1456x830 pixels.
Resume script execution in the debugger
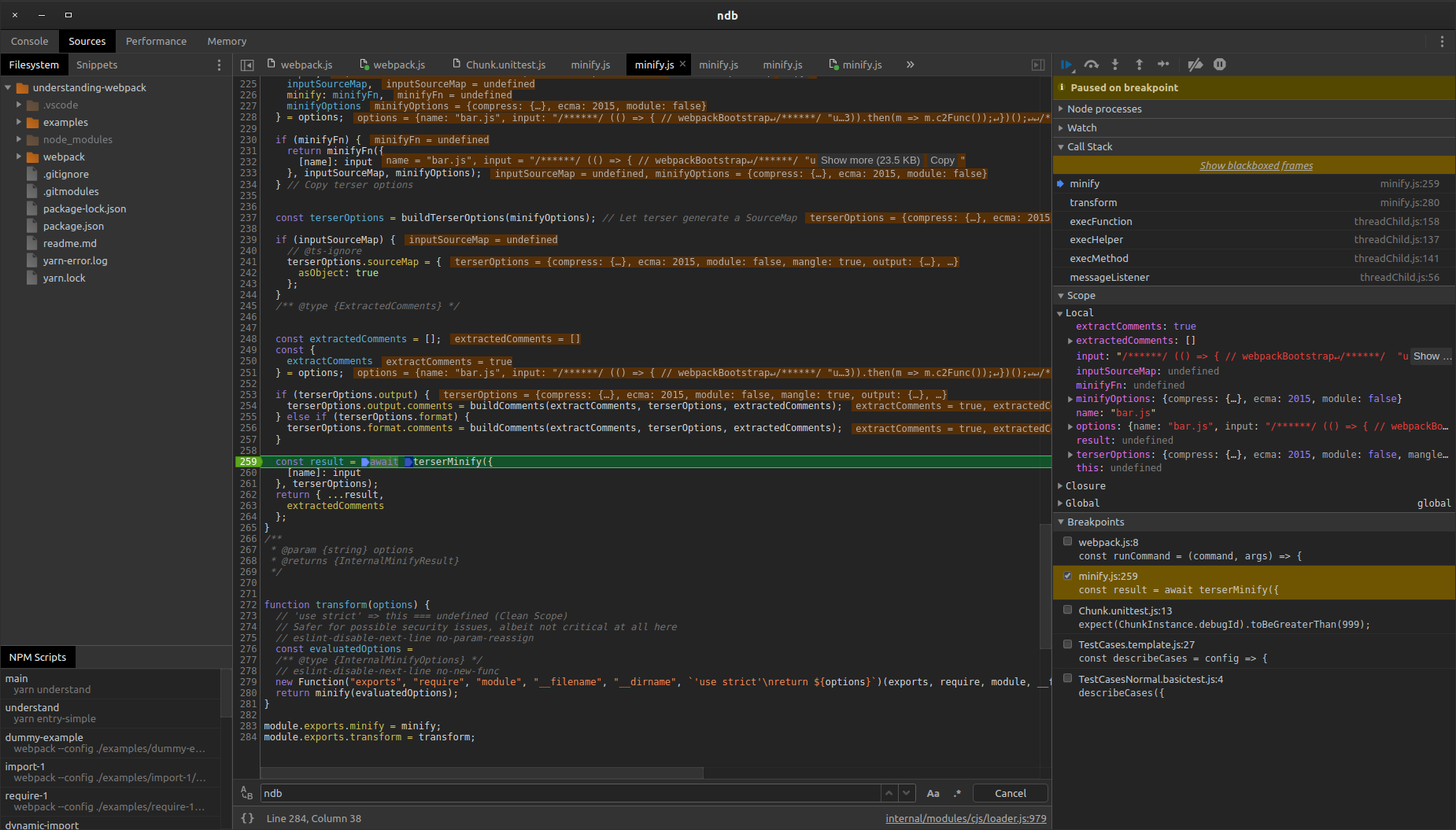coord(1066,65)
